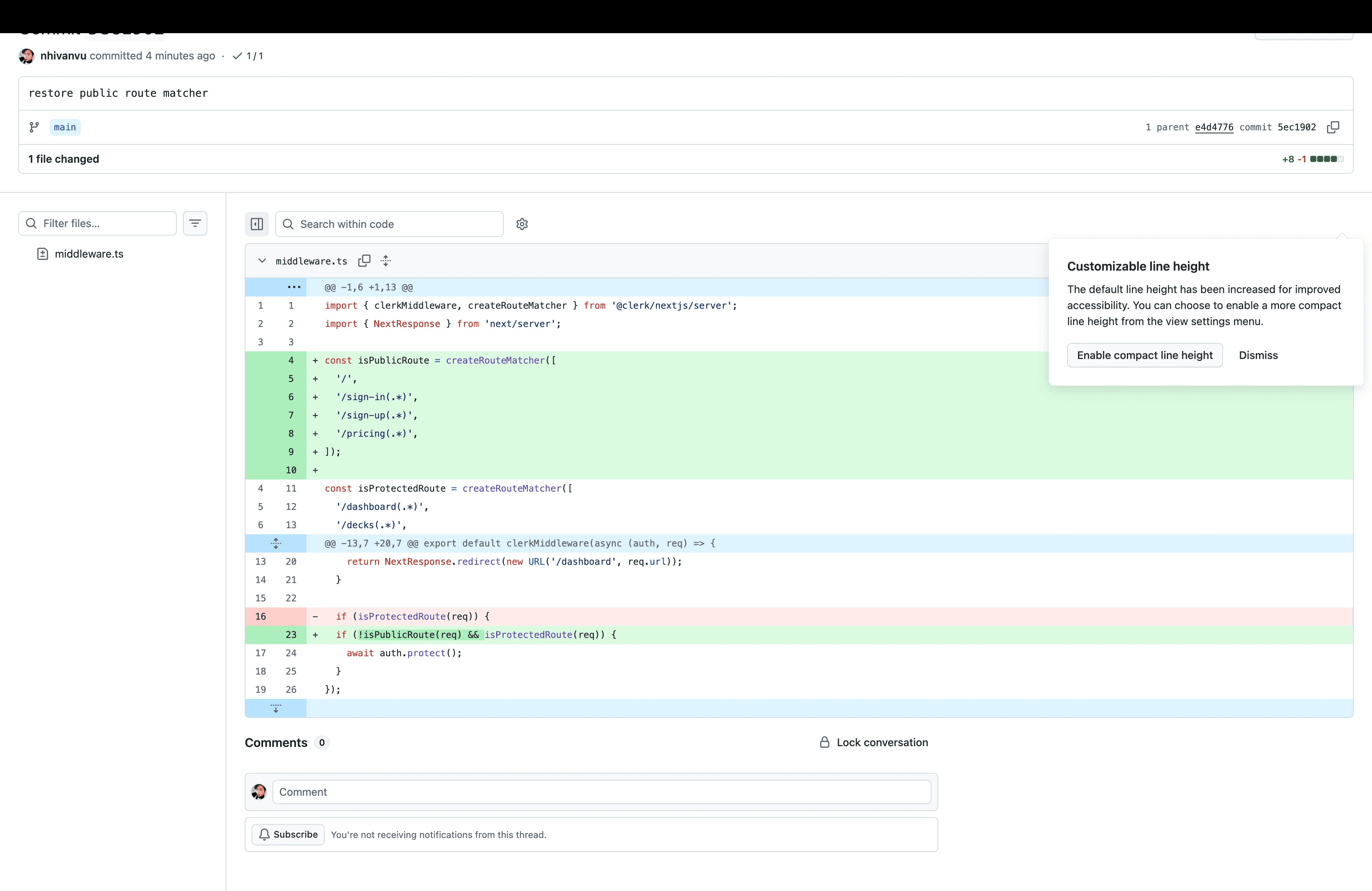
Task: Open the file filter options button
Action: 196,224
